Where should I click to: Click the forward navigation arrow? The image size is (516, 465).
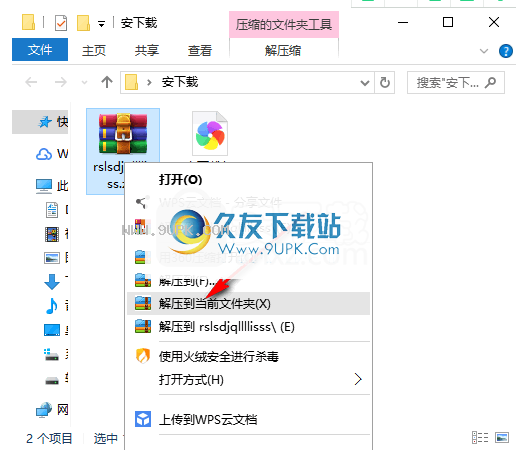[60, 82]
